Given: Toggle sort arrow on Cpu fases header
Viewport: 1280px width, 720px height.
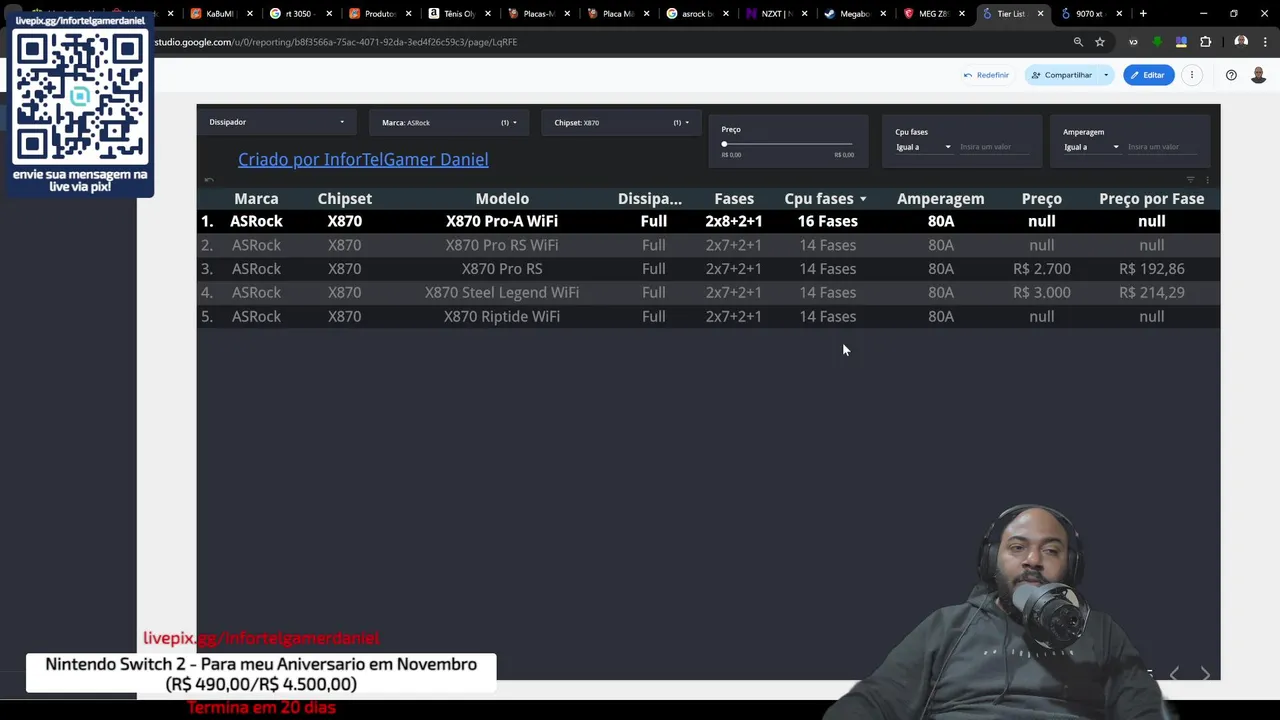Looking at the screenshot, I should pos(863,199).
